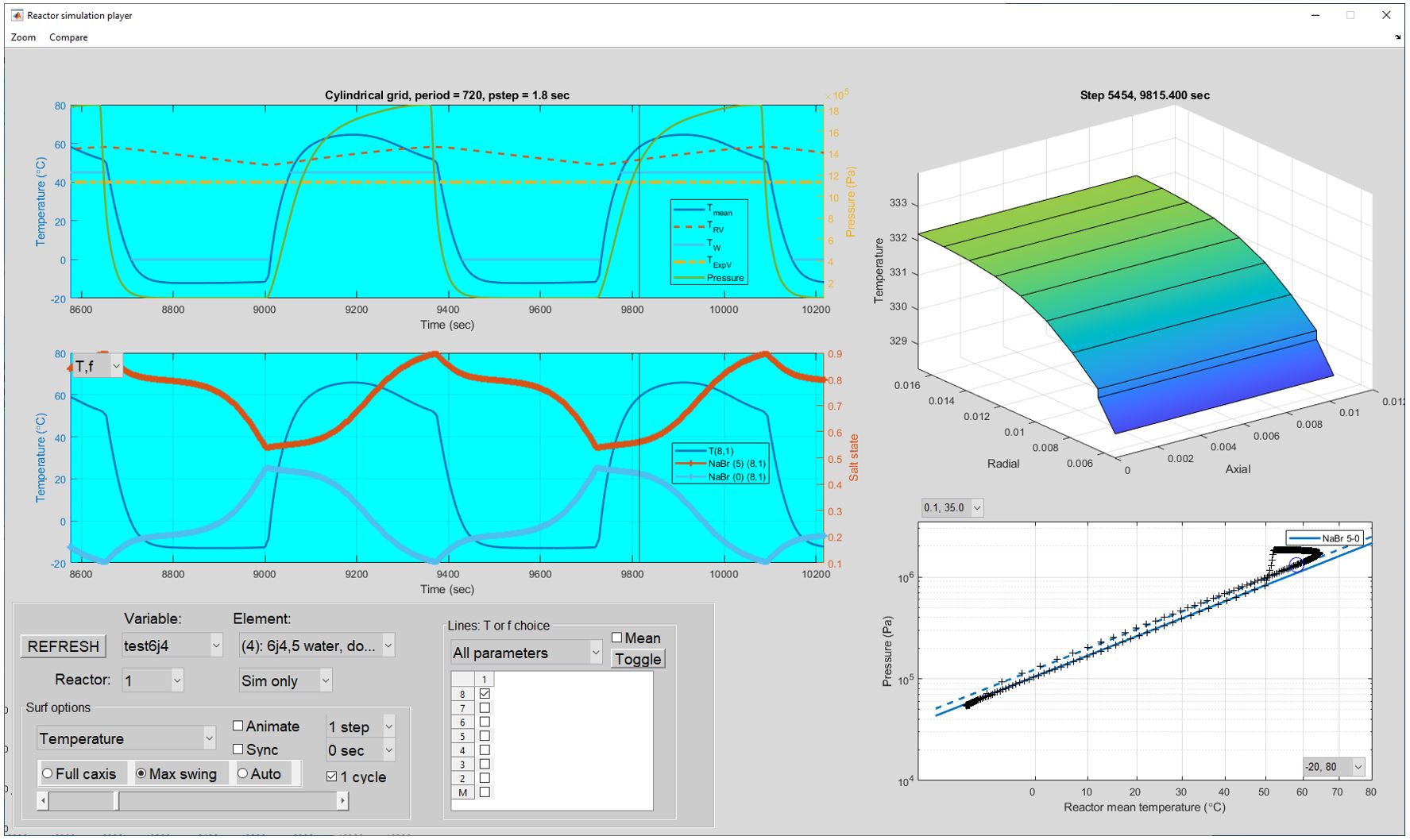Choose the Auto color axis option
The width and height of the screenshot is (1410, 840).
pyautogui.click(x=243, y=773)
